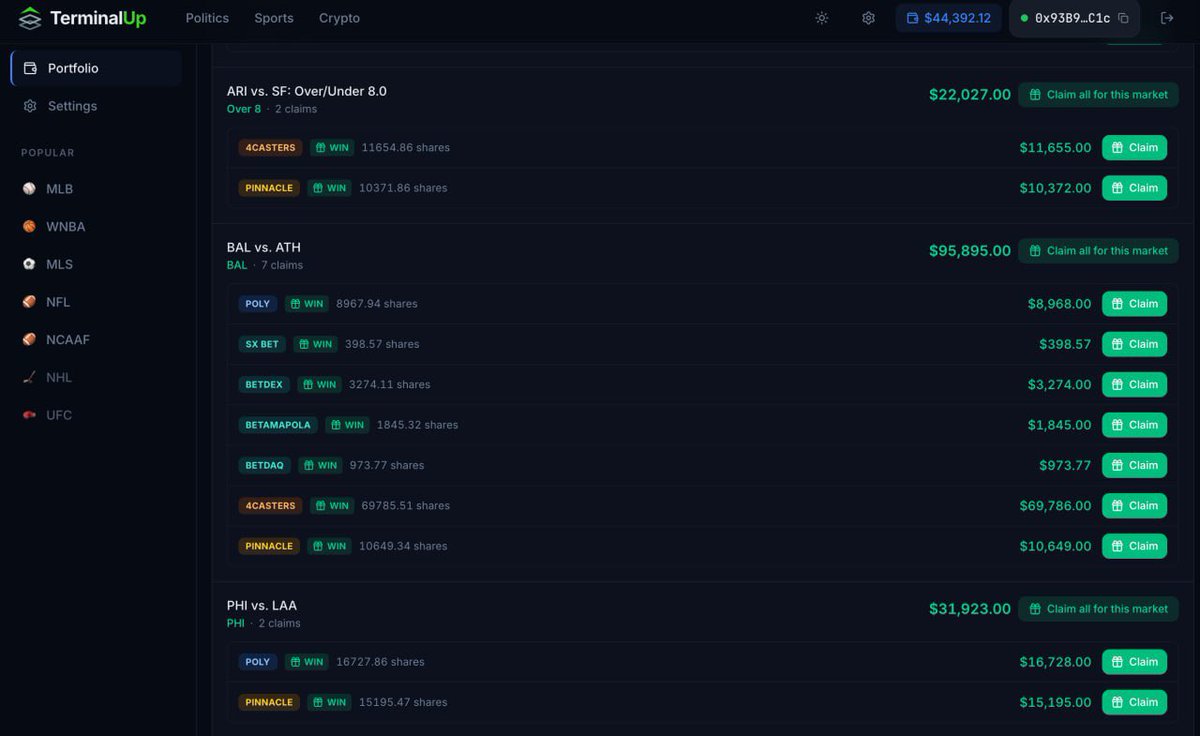
Task: Click the sidebar Settings gear icon
Action: pyautogui.click(x=30, y=106)
